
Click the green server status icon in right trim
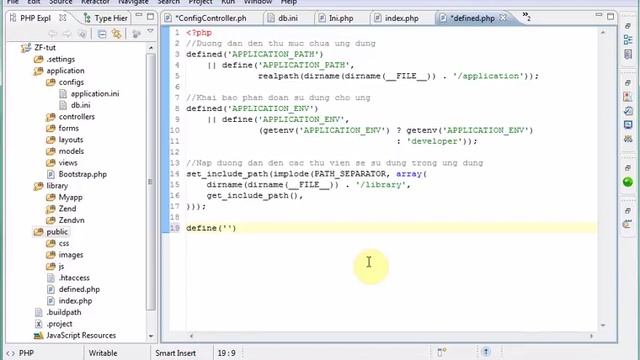click(628, 182)
